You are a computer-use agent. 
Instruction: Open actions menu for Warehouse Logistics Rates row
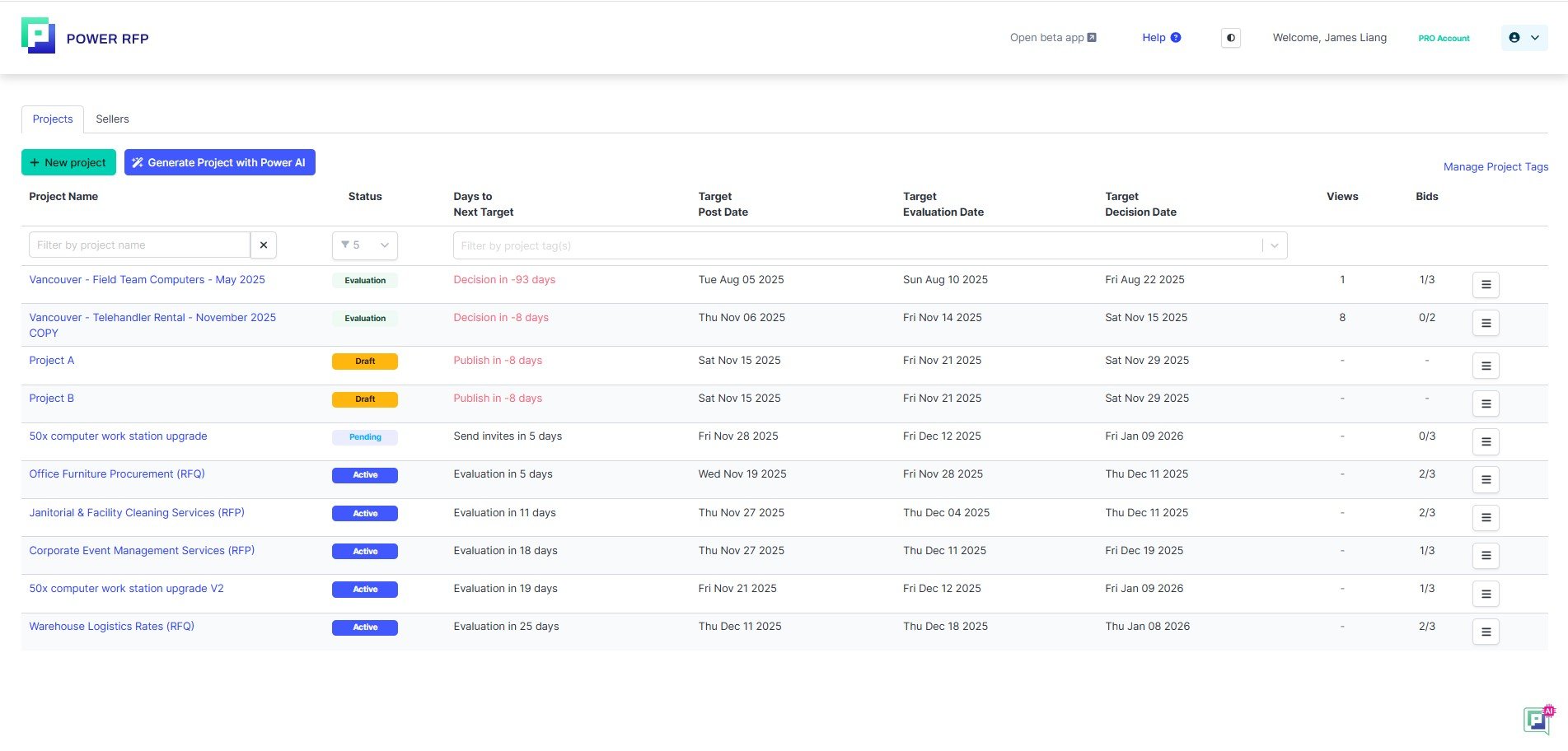[x=1485, y=632]
